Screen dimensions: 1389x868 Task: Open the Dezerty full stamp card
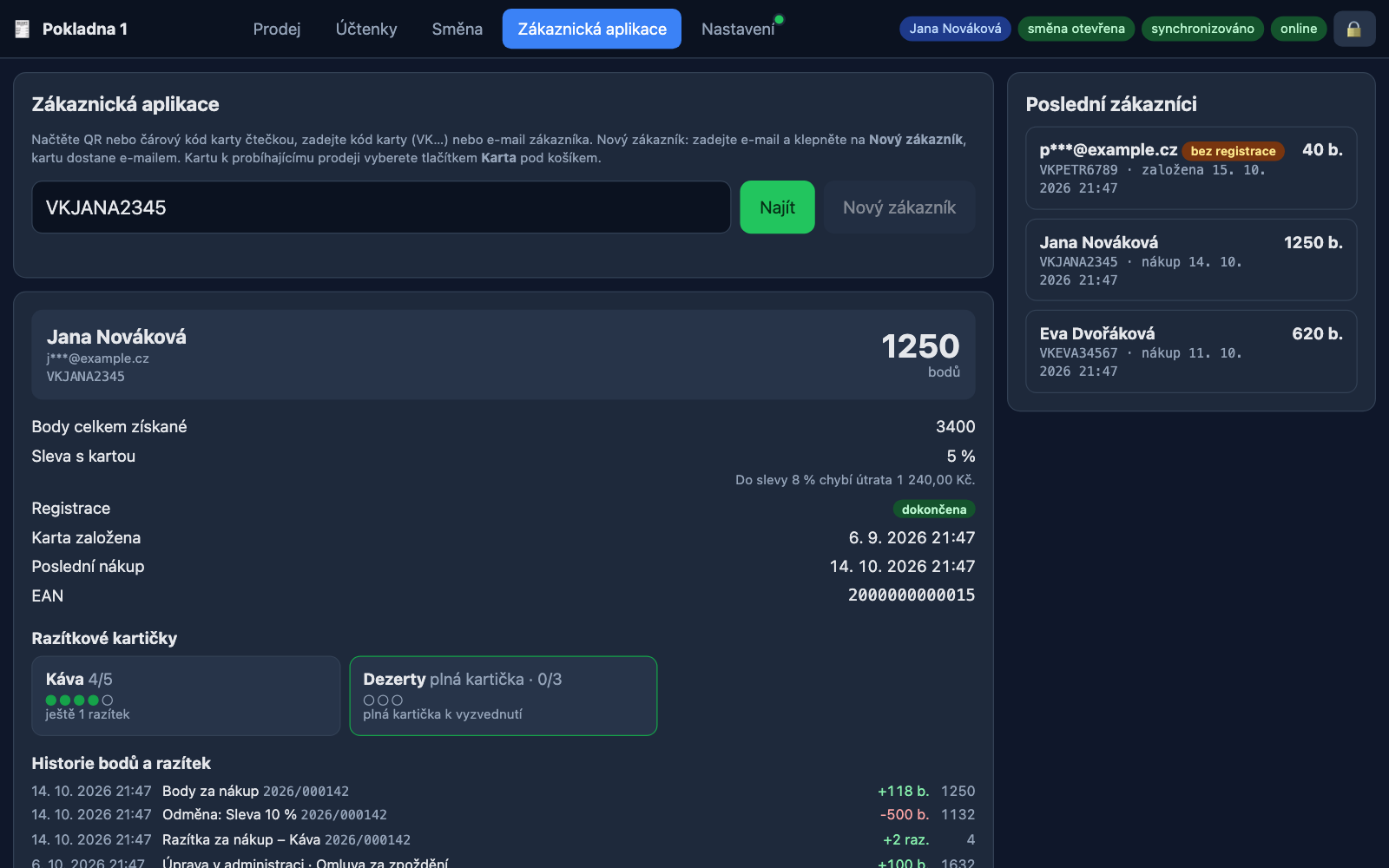click(504, 696)
